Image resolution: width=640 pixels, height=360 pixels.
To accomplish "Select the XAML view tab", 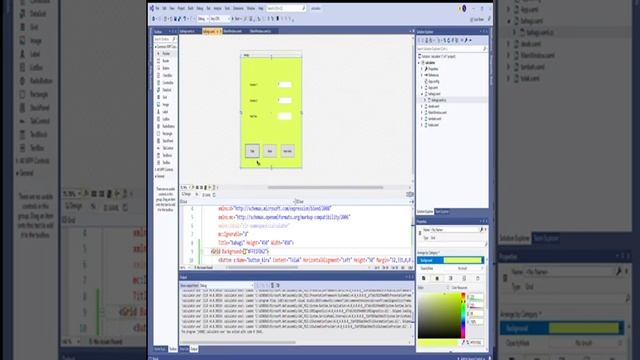I will (207, 195).
